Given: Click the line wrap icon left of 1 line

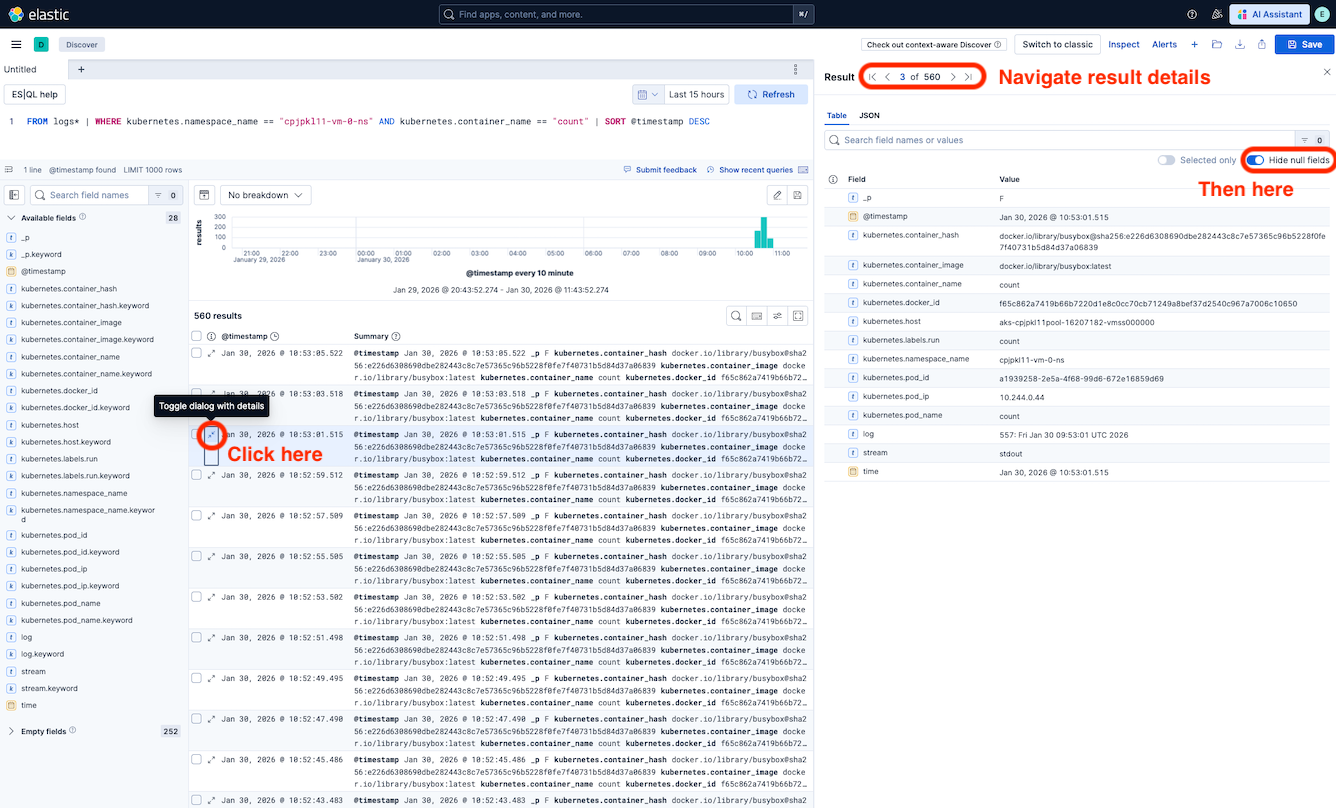Looking at the screenshot, I should pos(9,169).
